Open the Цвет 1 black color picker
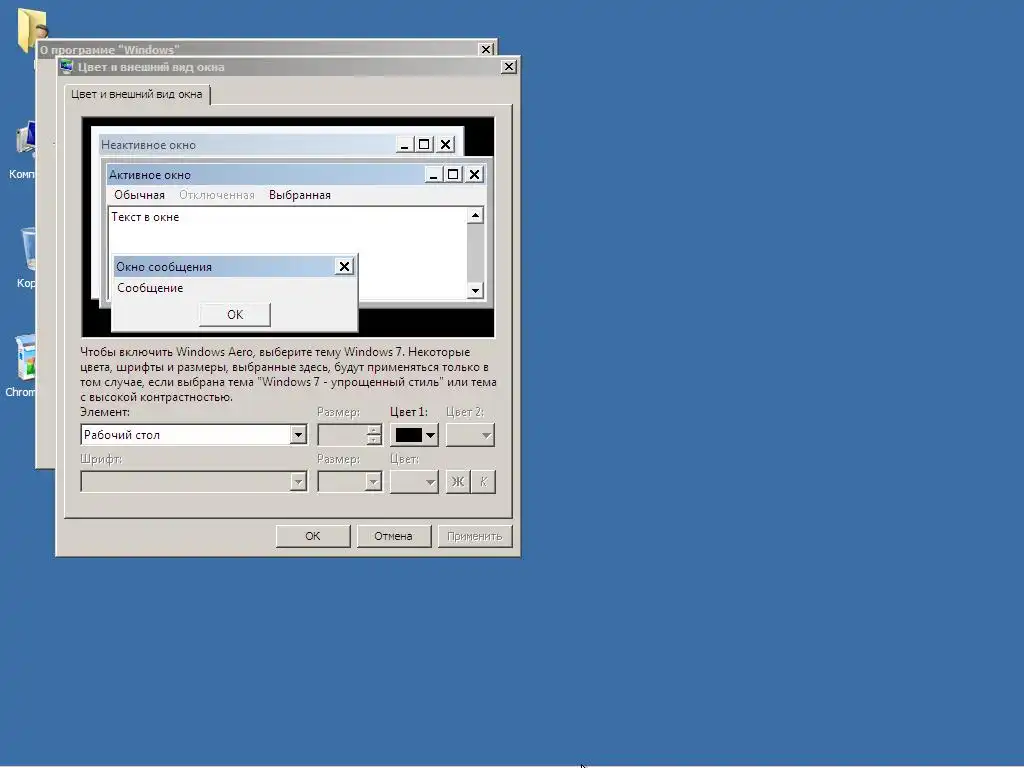The image size is (1024, 768). 414,435
